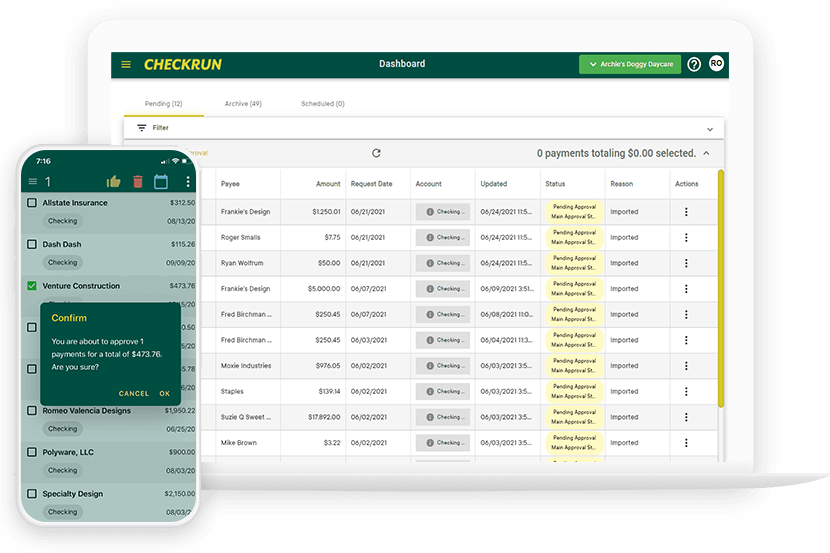830x553 pixels.
Task: Click '0 payments totaling $0.00 selected' text
Action: 616,153
